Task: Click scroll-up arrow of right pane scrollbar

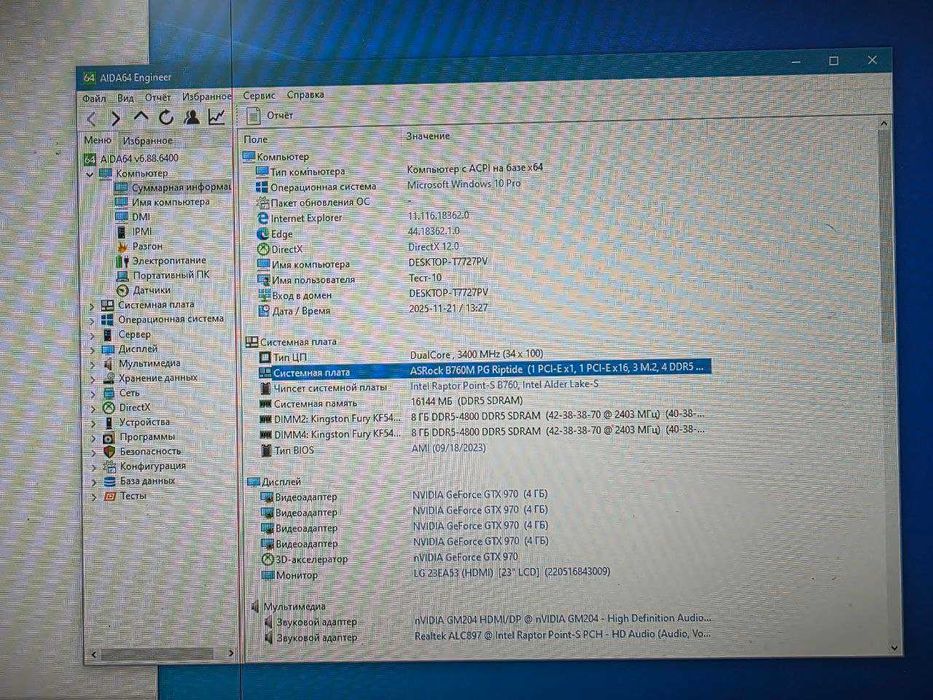Action: click(884, 123)
